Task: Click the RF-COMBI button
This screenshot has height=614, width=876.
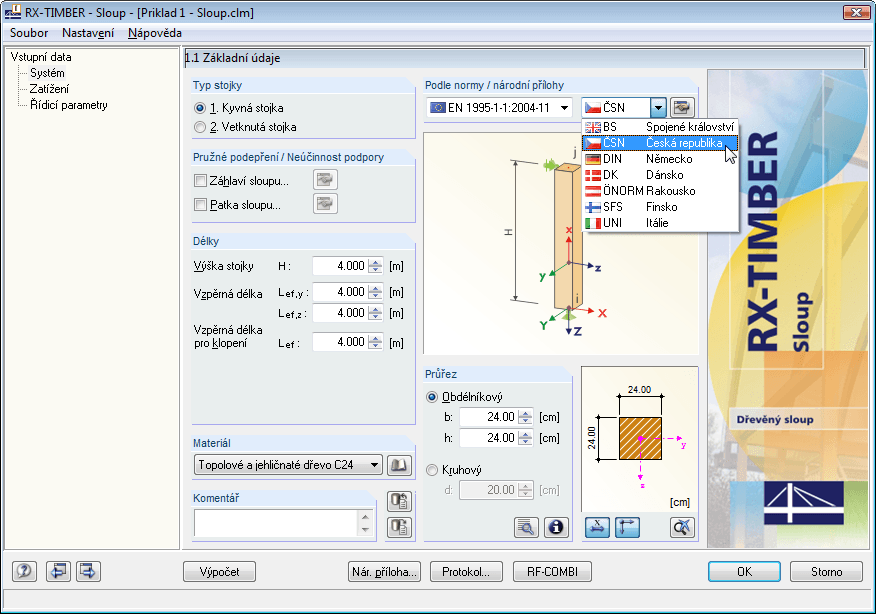Action: pyautogui.click(x=551, y=571)
